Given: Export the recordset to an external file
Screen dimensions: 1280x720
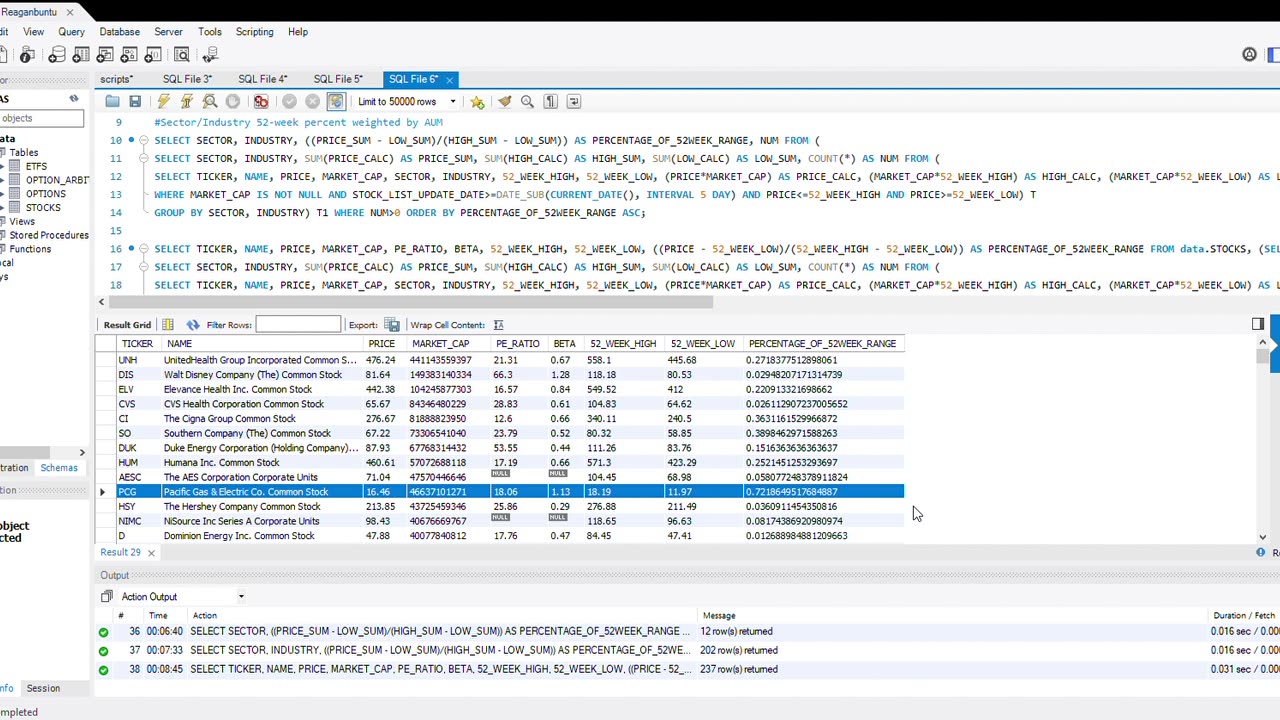Looking at the screenshot, I should tap(392, 325).
